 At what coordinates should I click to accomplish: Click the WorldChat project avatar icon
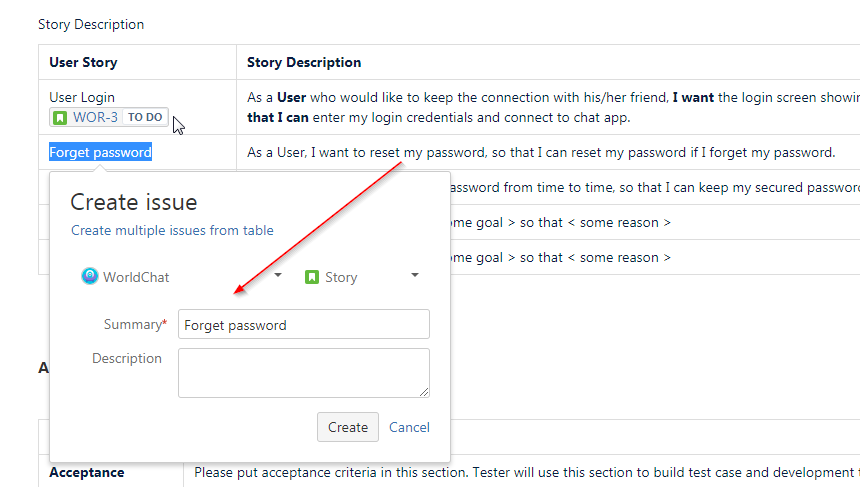pyautogui.click(x=90, y=276)
